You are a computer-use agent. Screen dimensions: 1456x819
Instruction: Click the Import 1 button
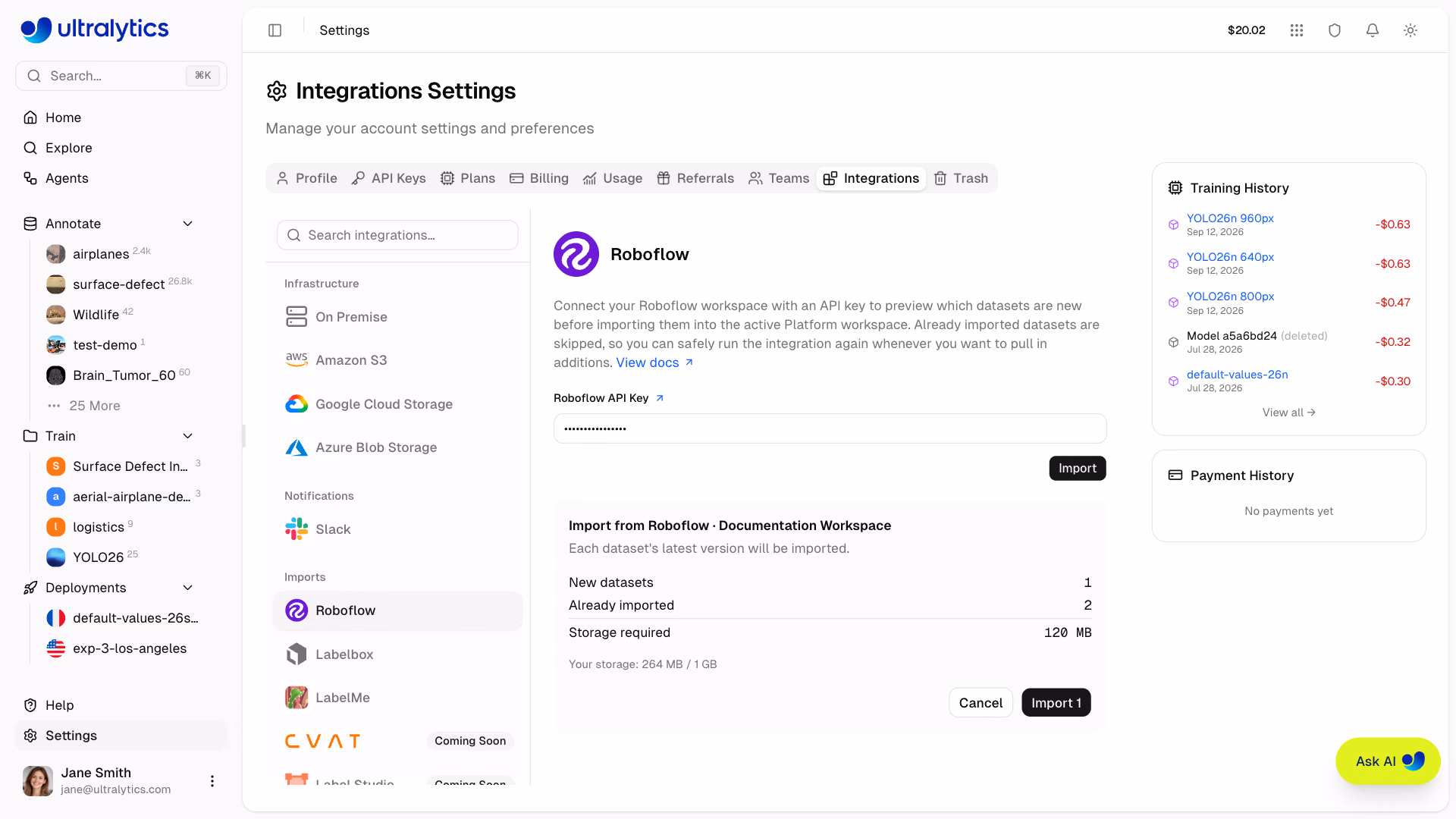(x=1056, y=703)
